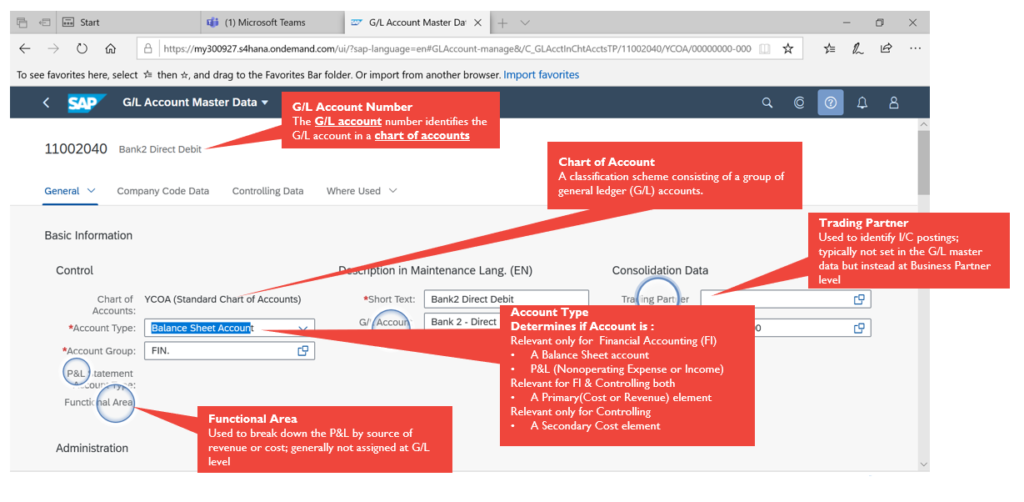
Task: Click the Administration section heading
Action: coord(92,448)
